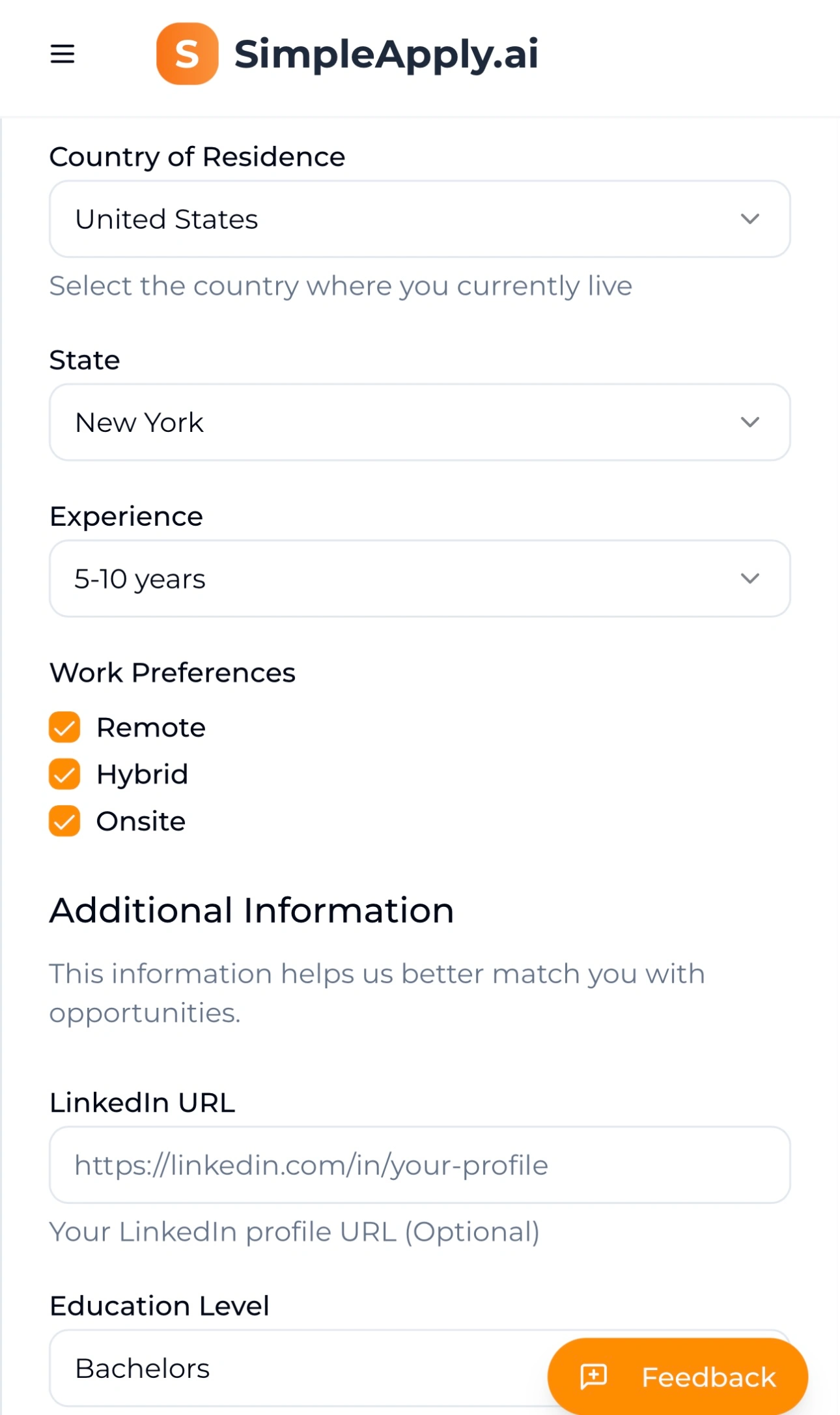This screenshot has height=1415, width=840.
Task: Click the SimpleApply.ai brand title
Action: click(x=386, y=55)
